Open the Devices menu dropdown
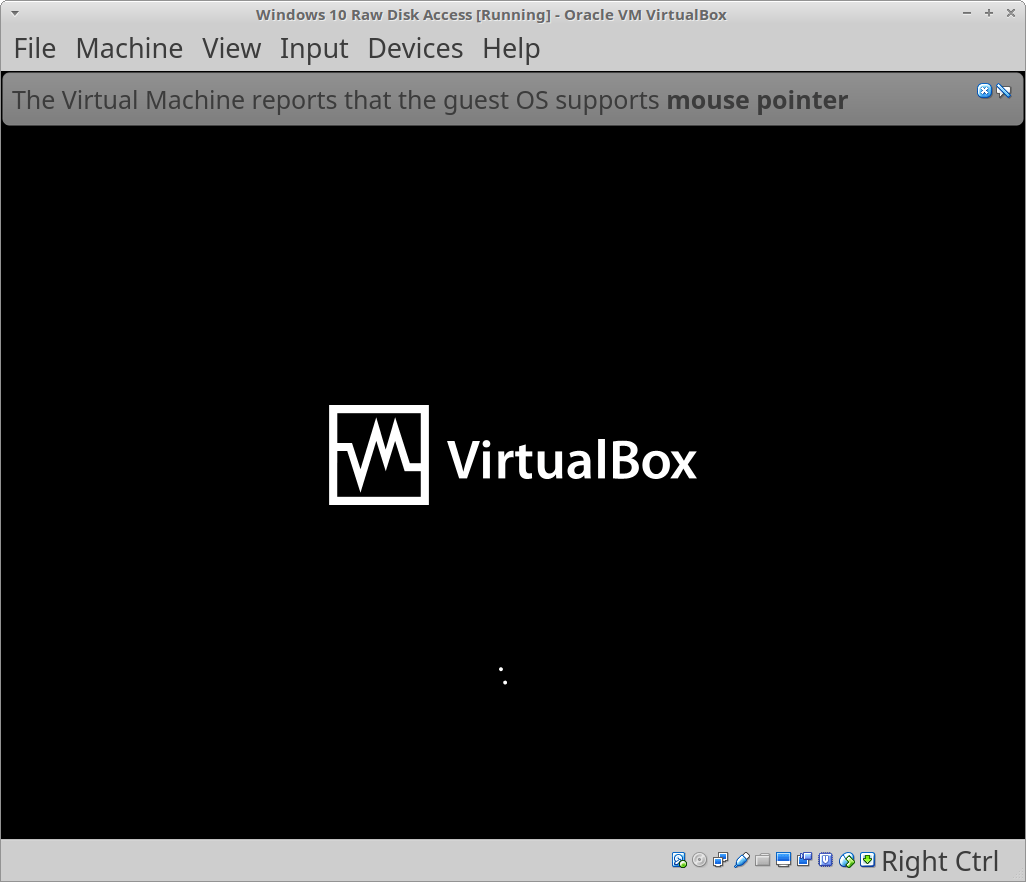This screenshot has height=882, width=1026. click(x=415, y=48)
